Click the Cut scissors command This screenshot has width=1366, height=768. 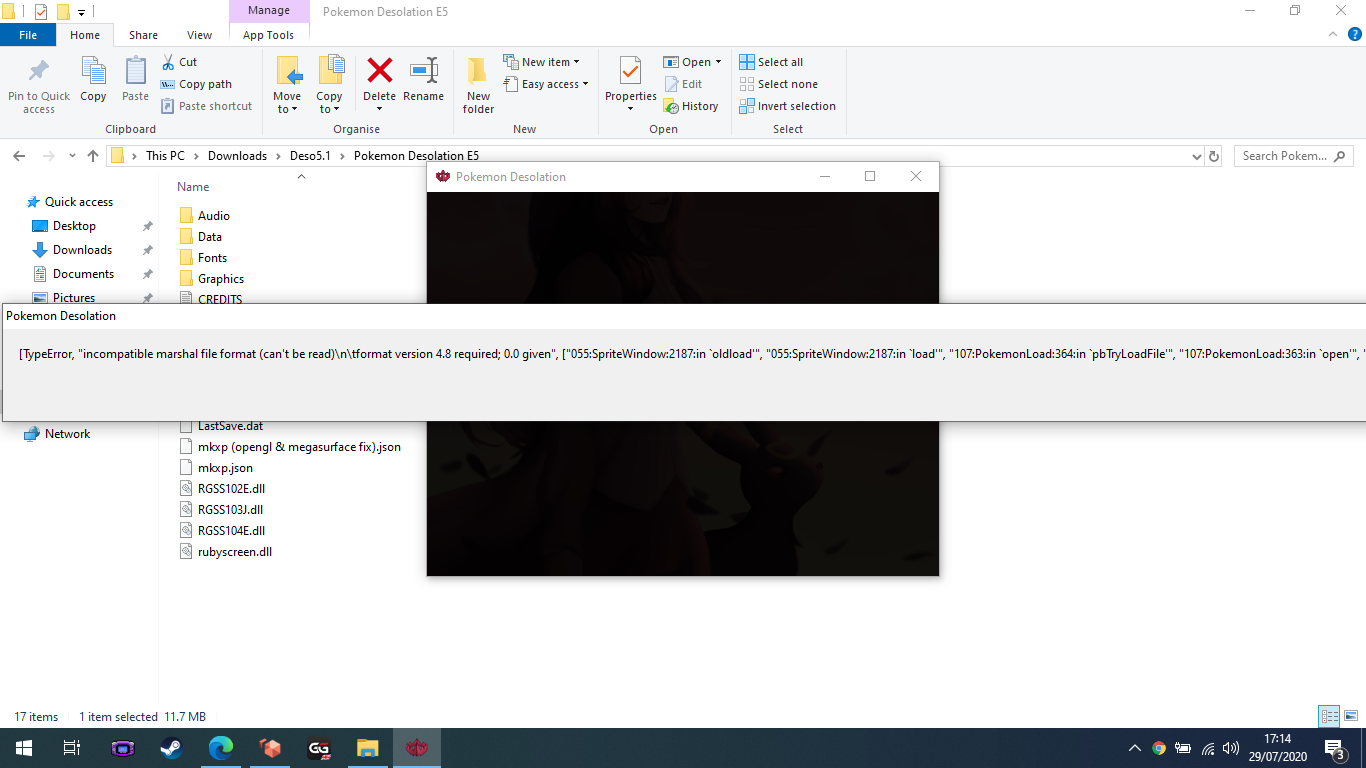click(x=179, y=62)
